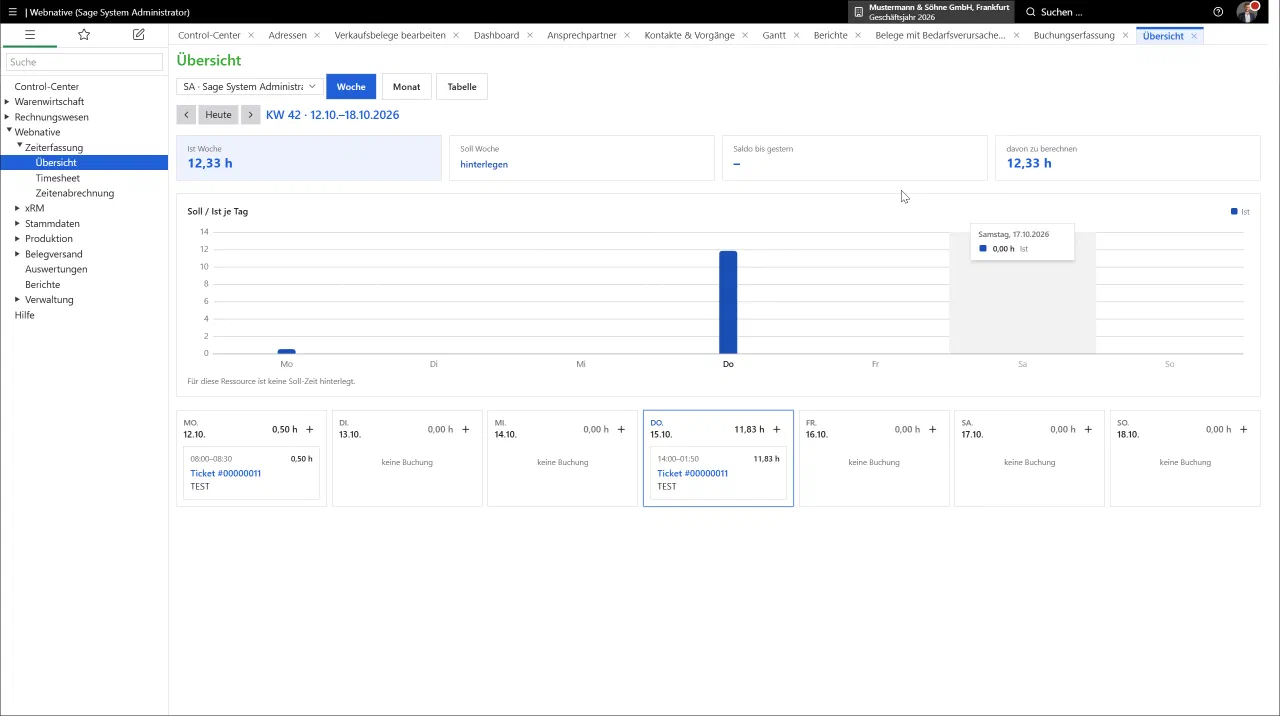Open the SA Sage System Administrator dropdown
Viewport: 1280px width, 716px height.
click(249, 87)
